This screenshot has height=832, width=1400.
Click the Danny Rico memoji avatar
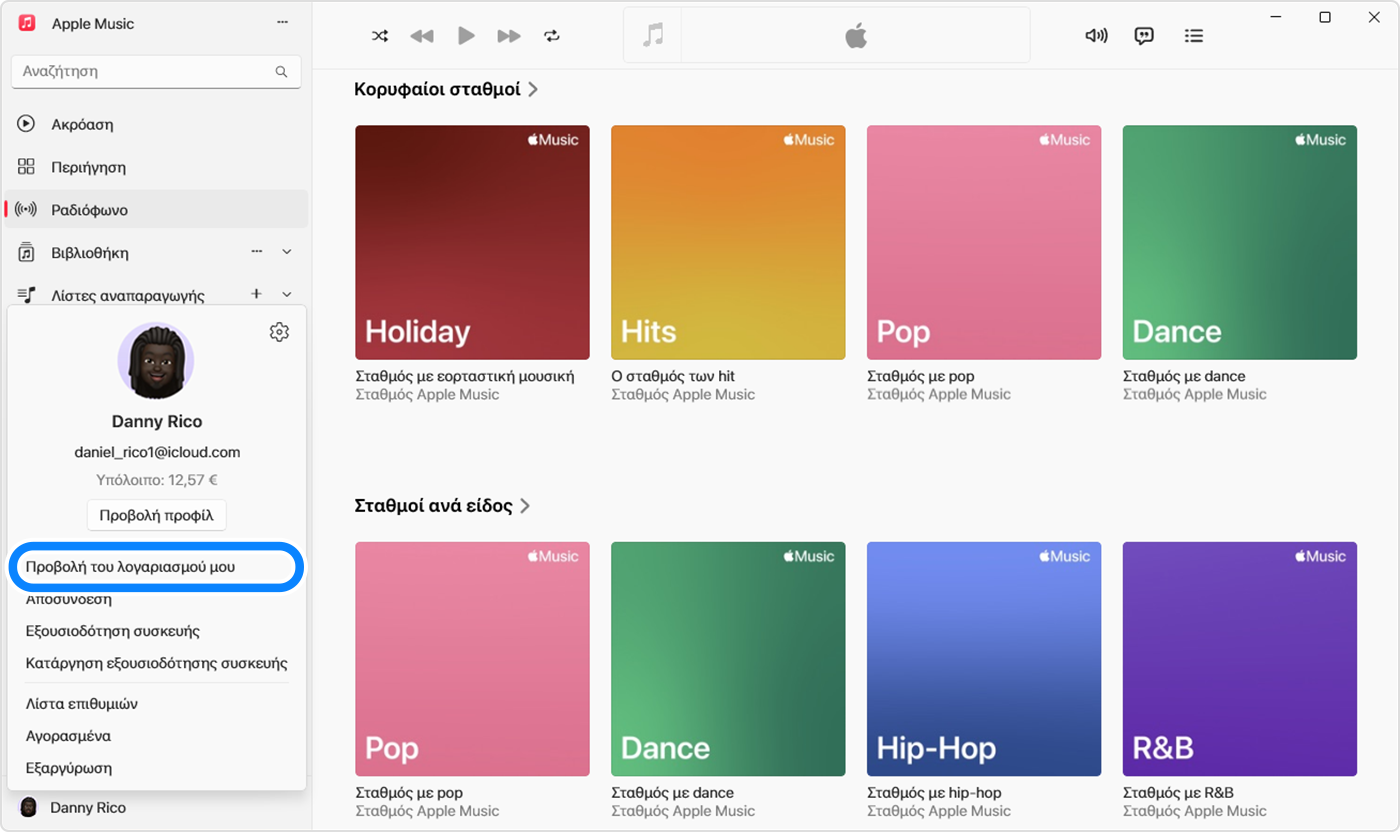click(156, 361)
